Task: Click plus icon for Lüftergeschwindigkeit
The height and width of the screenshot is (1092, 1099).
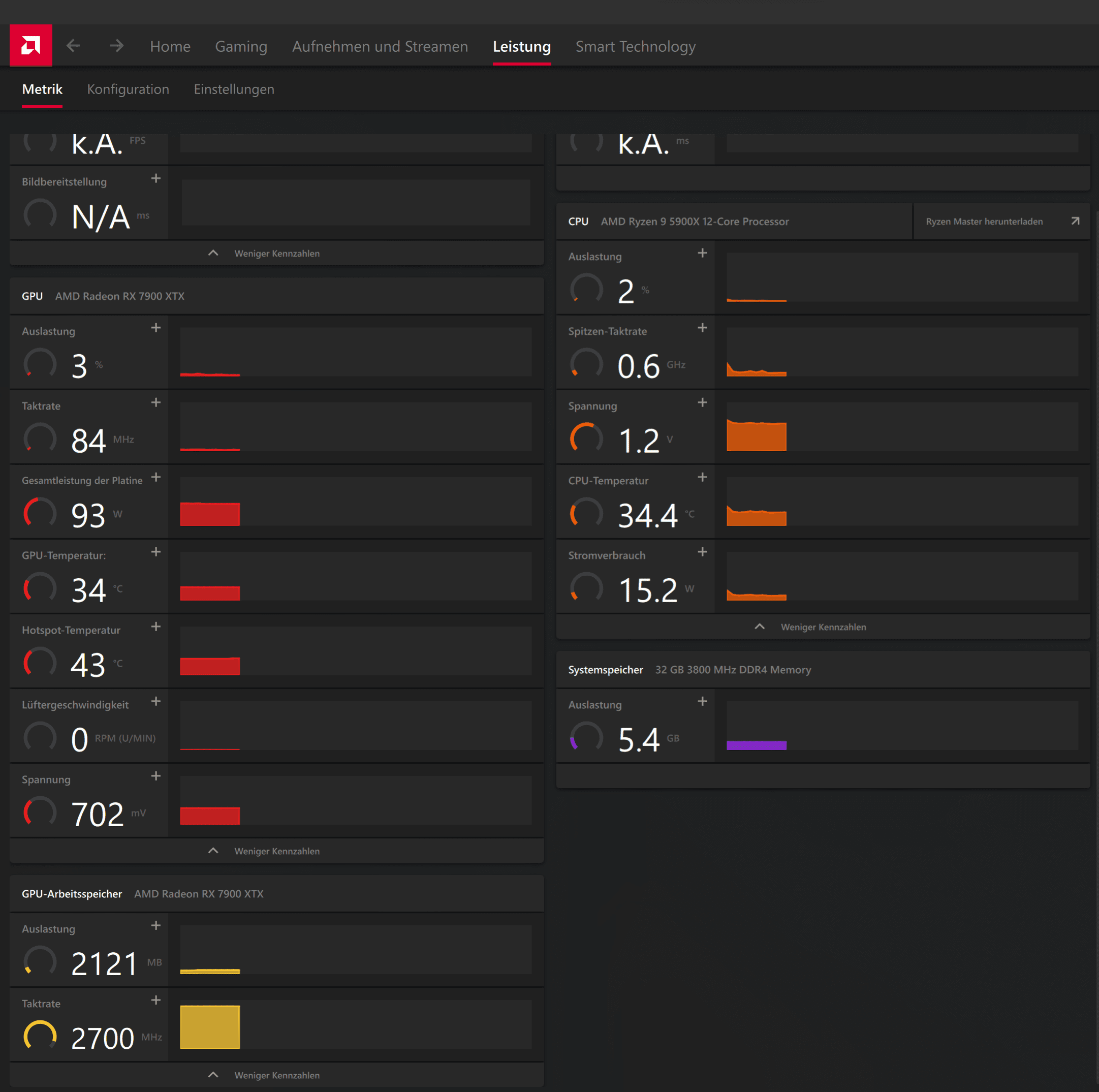Action: [156, 702]
